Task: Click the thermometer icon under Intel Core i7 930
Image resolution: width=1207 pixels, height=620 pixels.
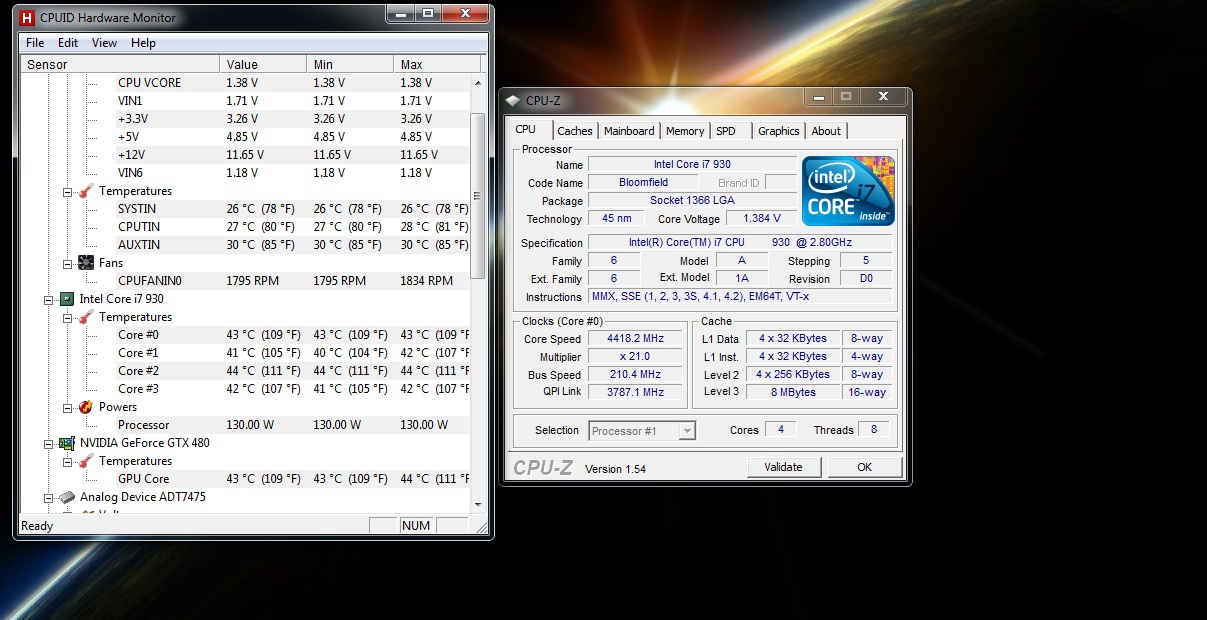Action: 86,317
